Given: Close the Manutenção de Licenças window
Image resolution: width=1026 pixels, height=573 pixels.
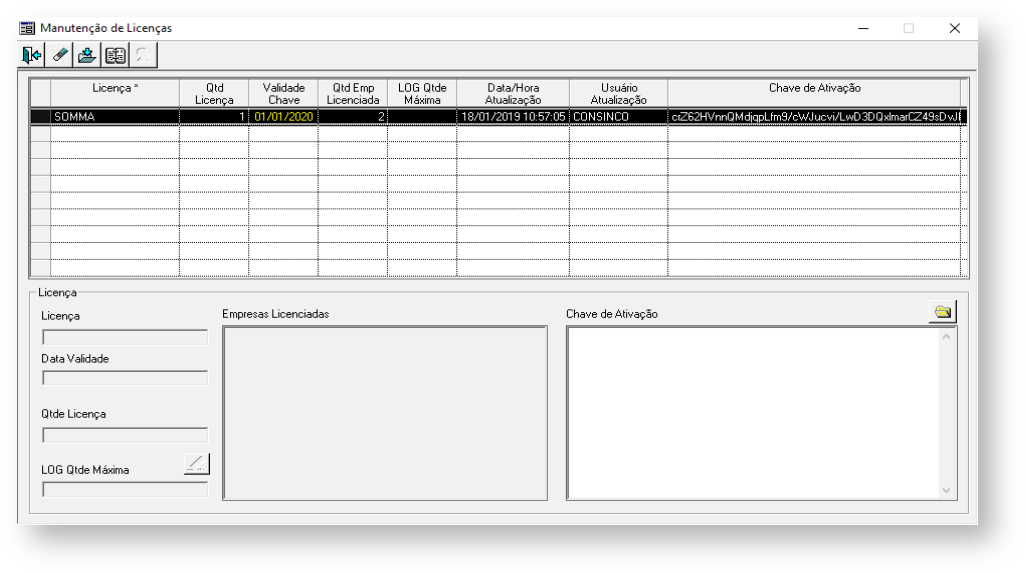Looking at the screenshot, I should 955,28.
